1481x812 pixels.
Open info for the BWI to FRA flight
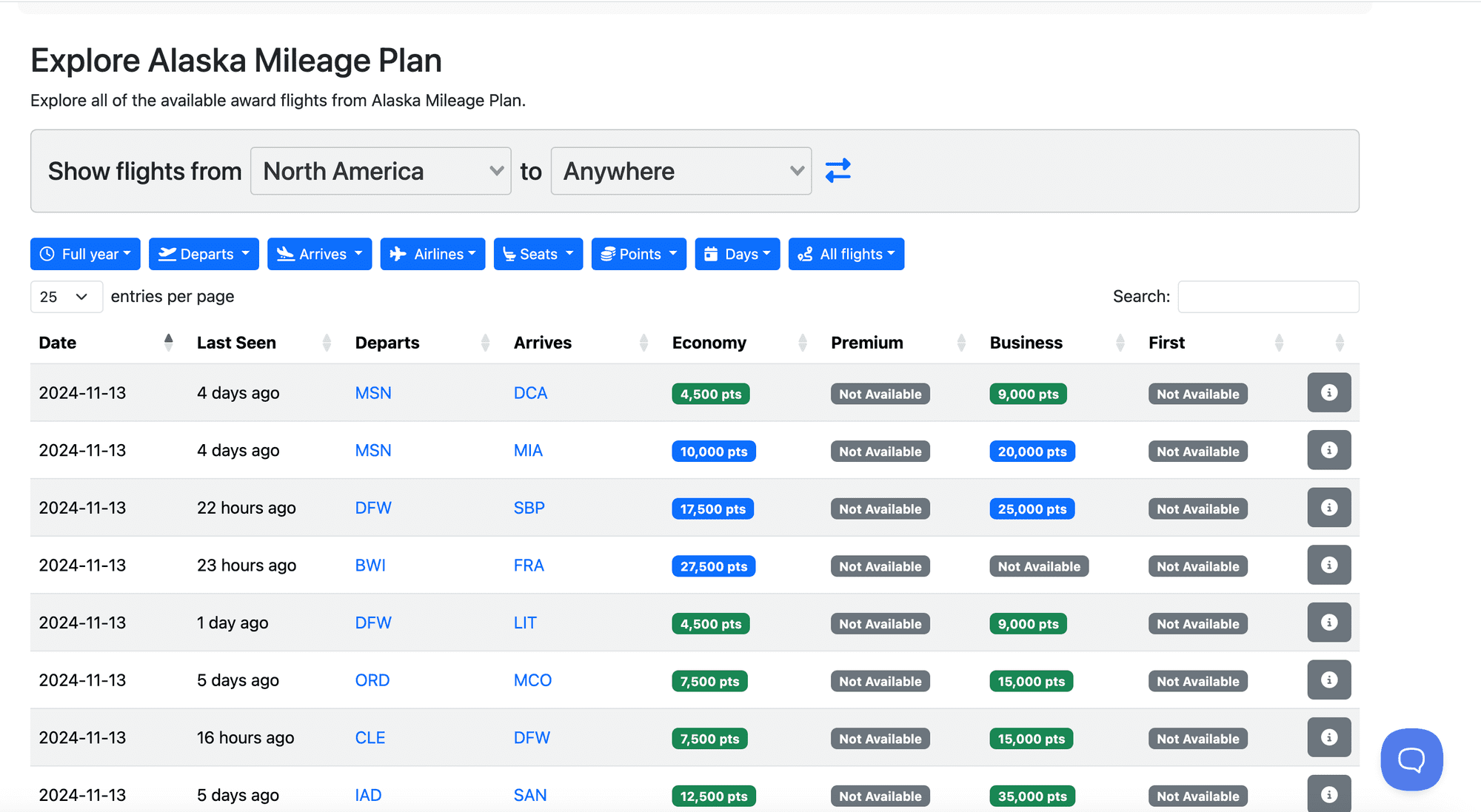(x=1328, y=565)
